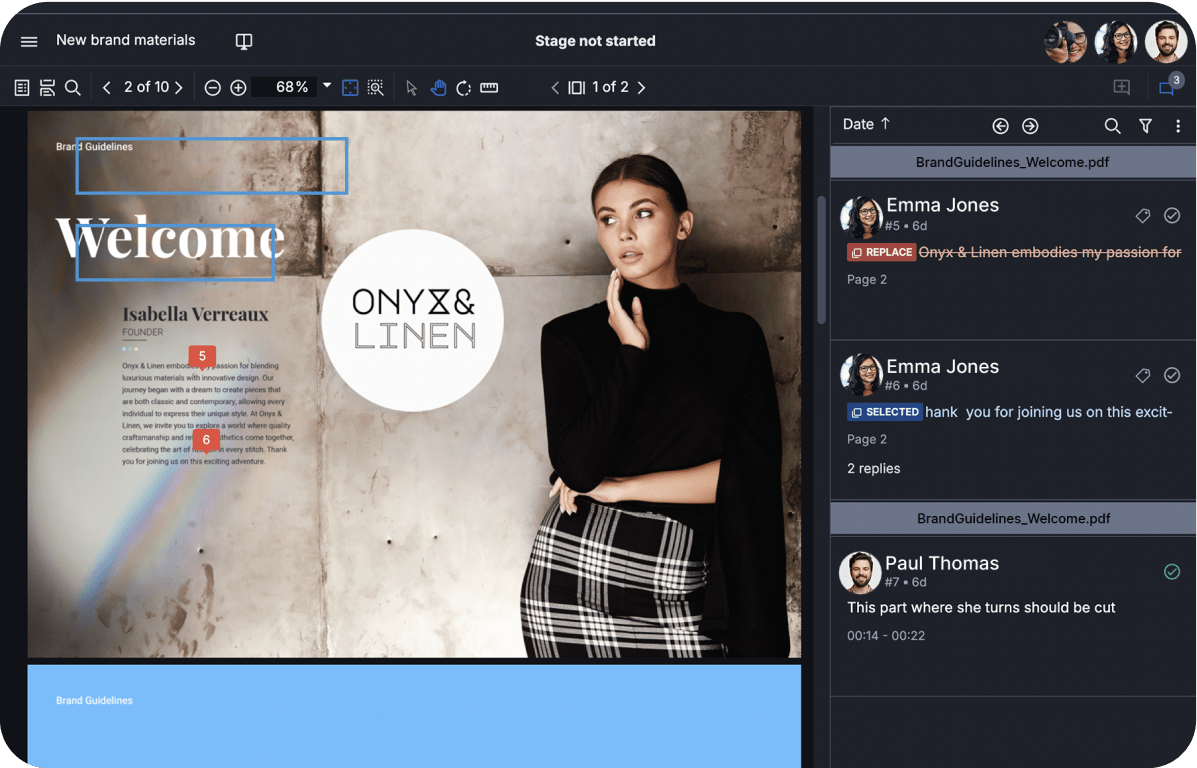Click annotation marker 6 on the page
Screen dimensions: 1197x768
click(x=206, y=440)
